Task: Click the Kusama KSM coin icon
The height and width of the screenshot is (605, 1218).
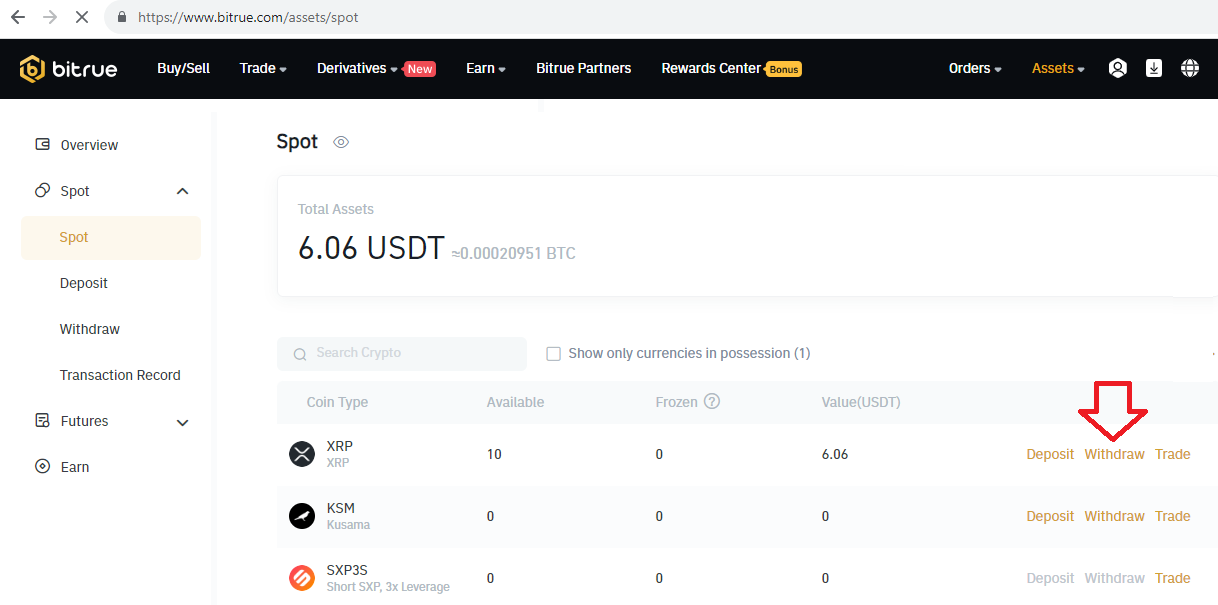Action: click(x=302, y=516)
